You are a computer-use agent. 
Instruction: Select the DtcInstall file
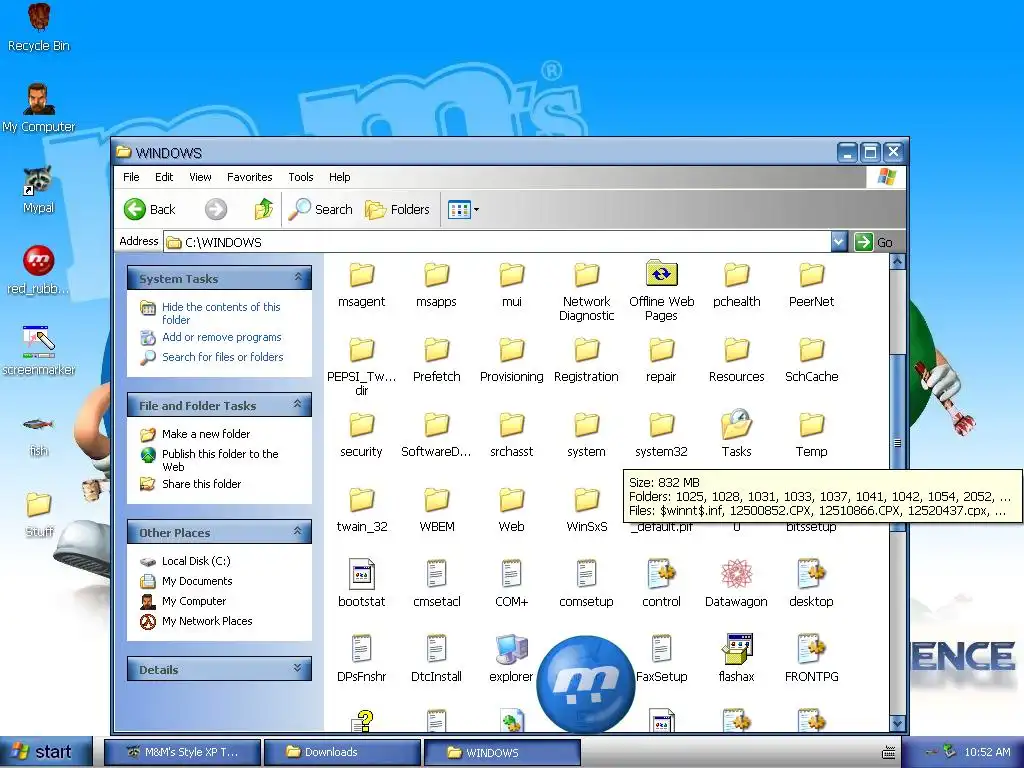(x=436, y=659)
